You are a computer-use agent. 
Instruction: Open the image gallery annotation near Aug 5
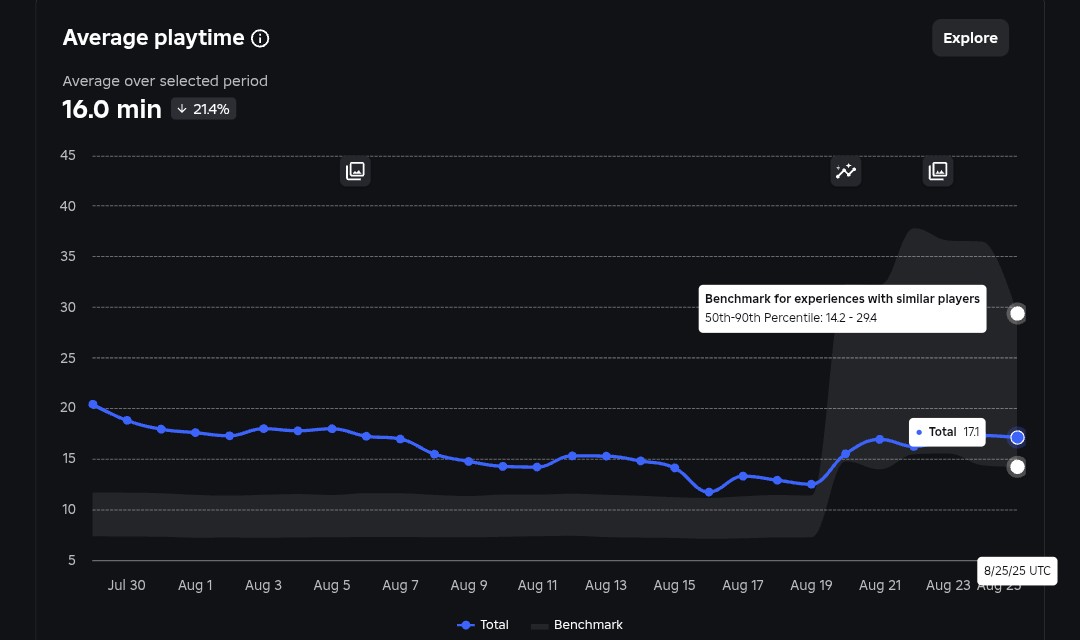pyautogui.click(x=355, y=171)
